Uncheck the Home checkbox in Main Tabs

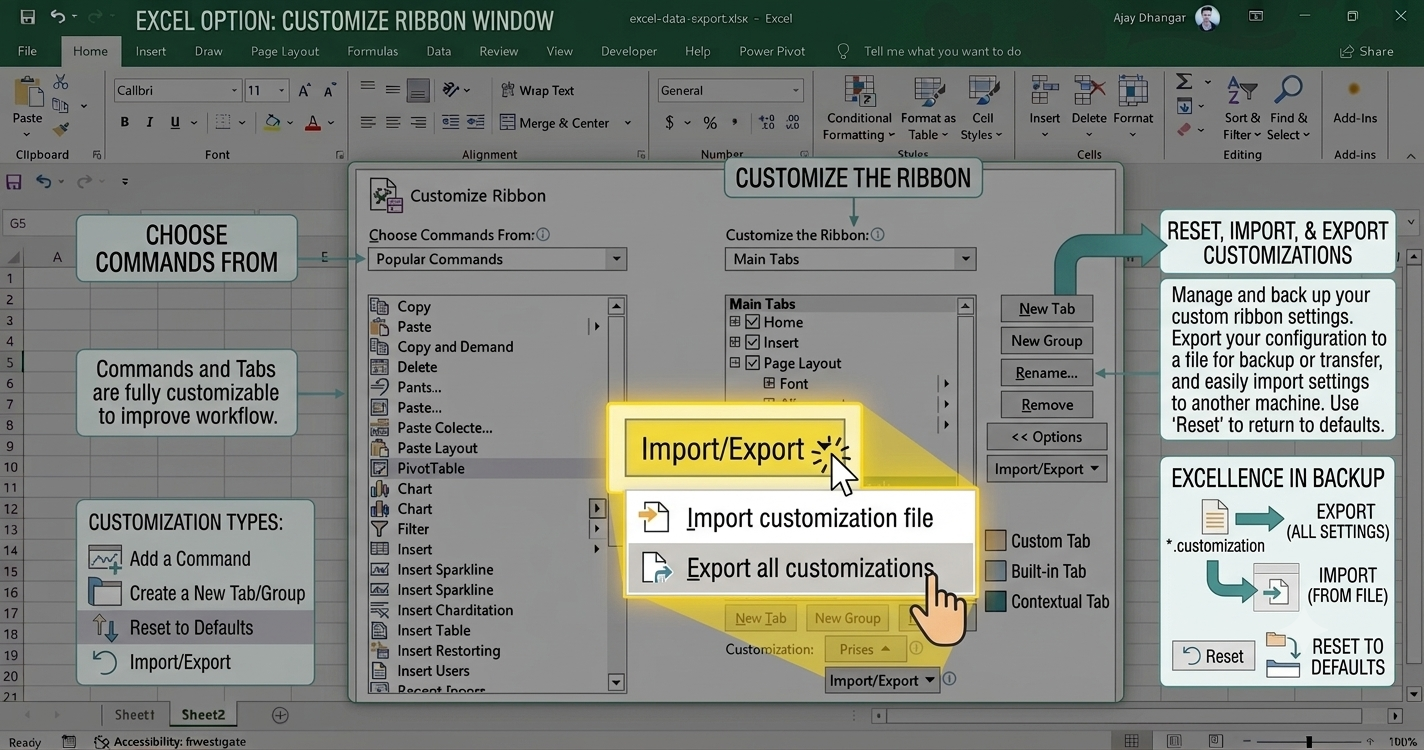coord(753,322)
